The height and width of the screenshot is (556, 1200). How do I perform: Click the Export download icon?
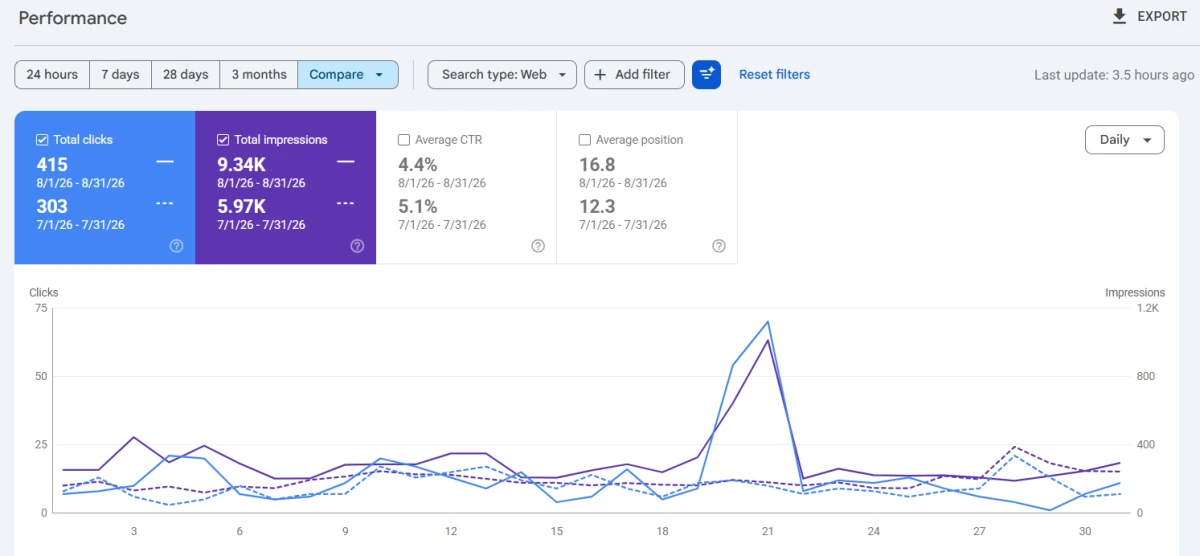pyautogui.click(x=1119, y=17)
